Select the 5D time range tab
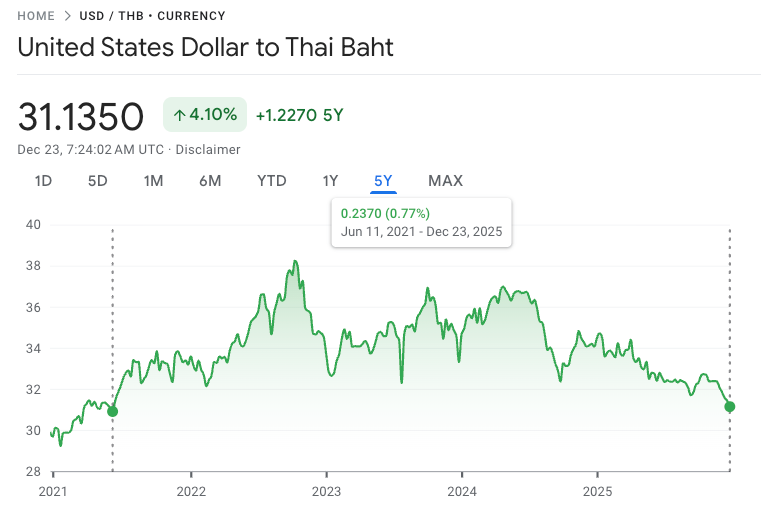The height and width of the screenshot is (513, 761). point(97,181)
